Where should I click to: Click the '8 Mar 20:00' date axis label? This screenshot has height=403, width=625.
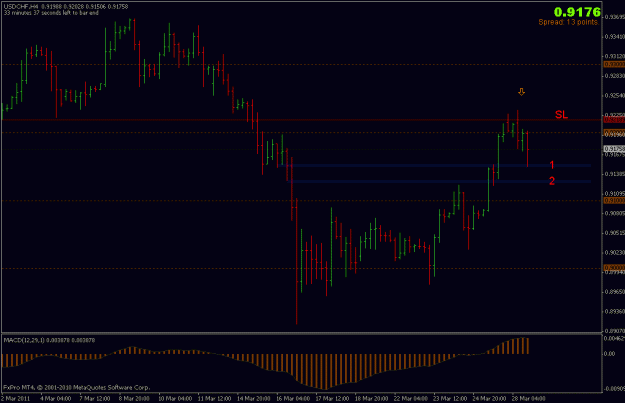click(134, 398)
